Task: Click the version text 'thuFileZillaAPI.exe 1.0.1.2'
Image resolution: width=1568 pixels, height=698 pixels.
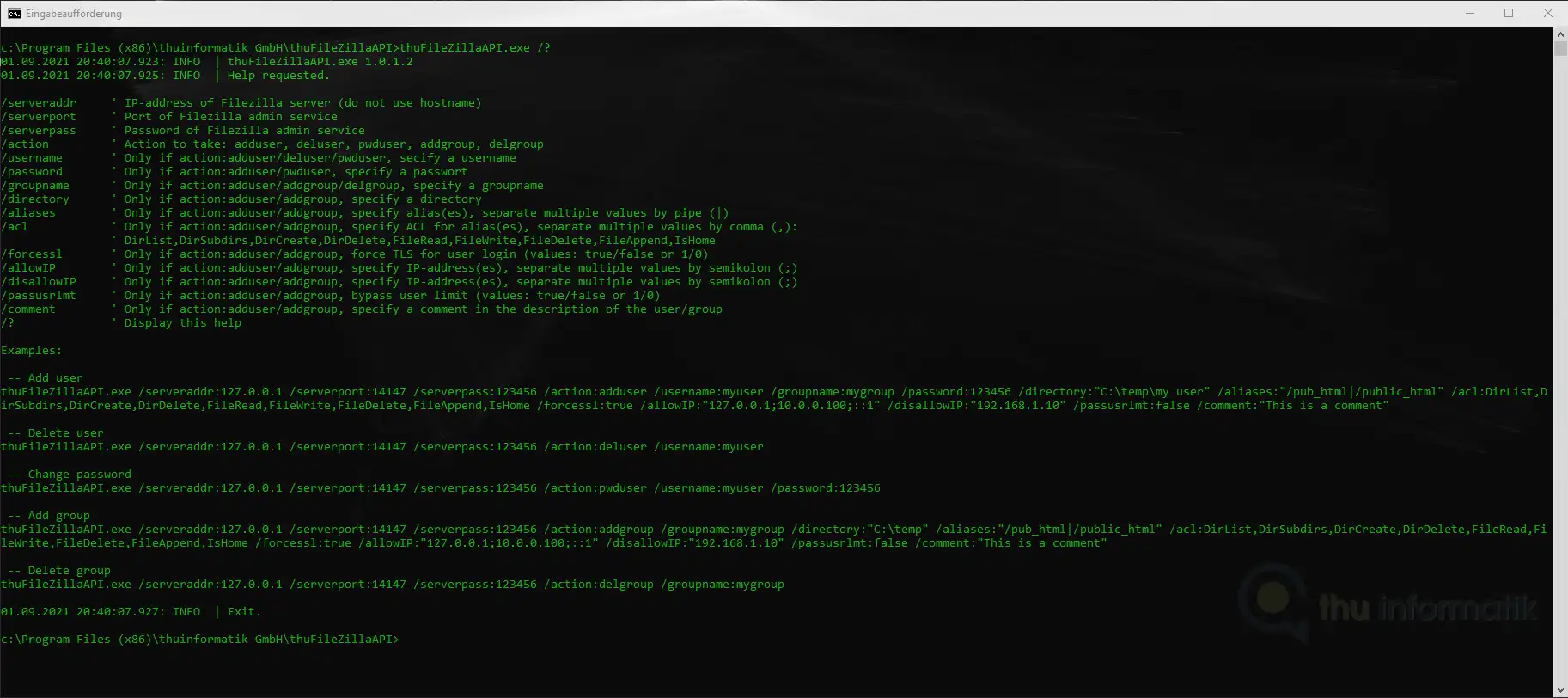Action: point(320,62)
